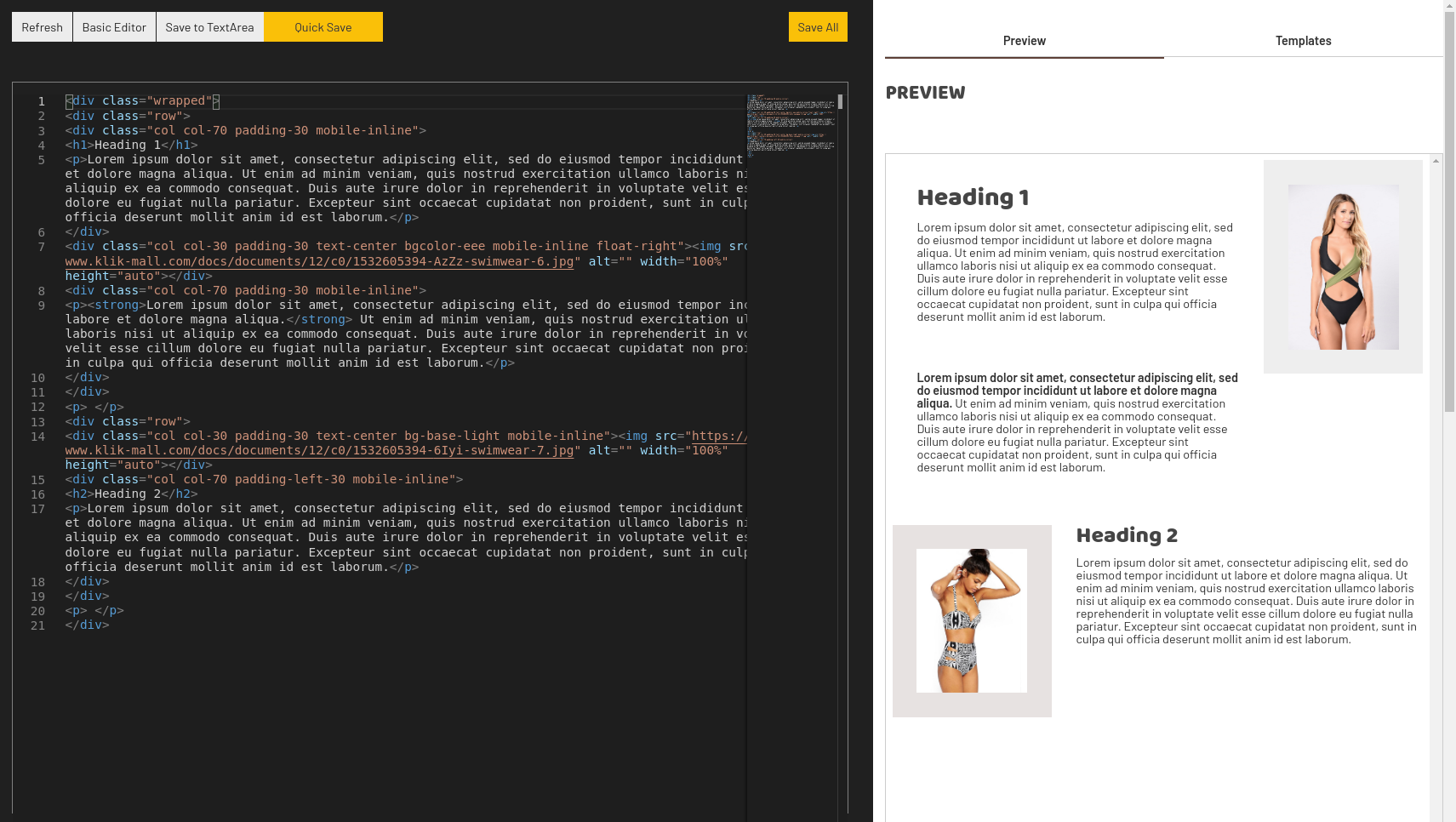Viewport: 1456px width, 822px height.
Task: Click the Refresh button
Action: [42, 27]
